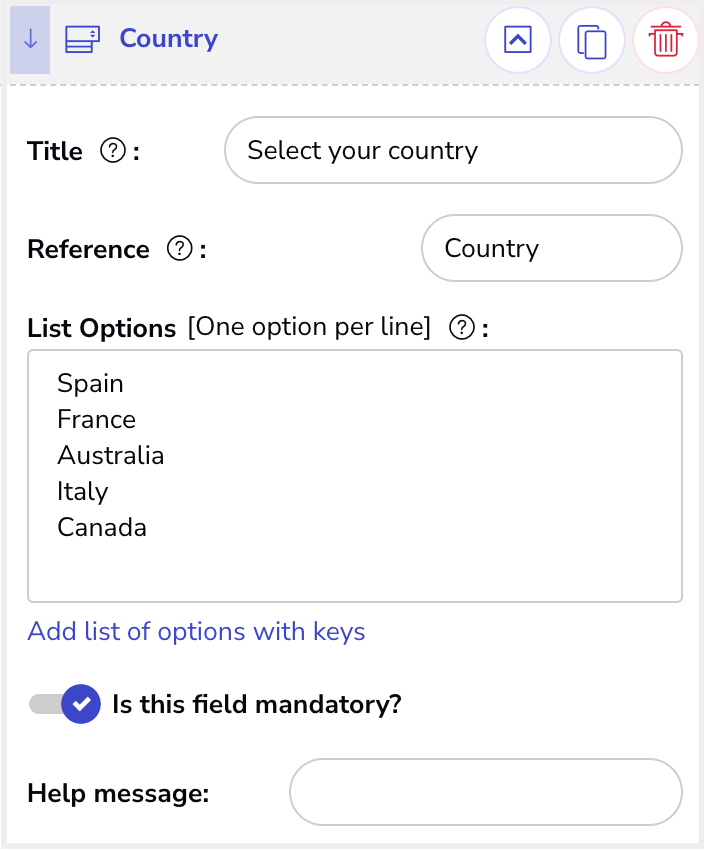
Task: Click the France option line
Action: 96,420
